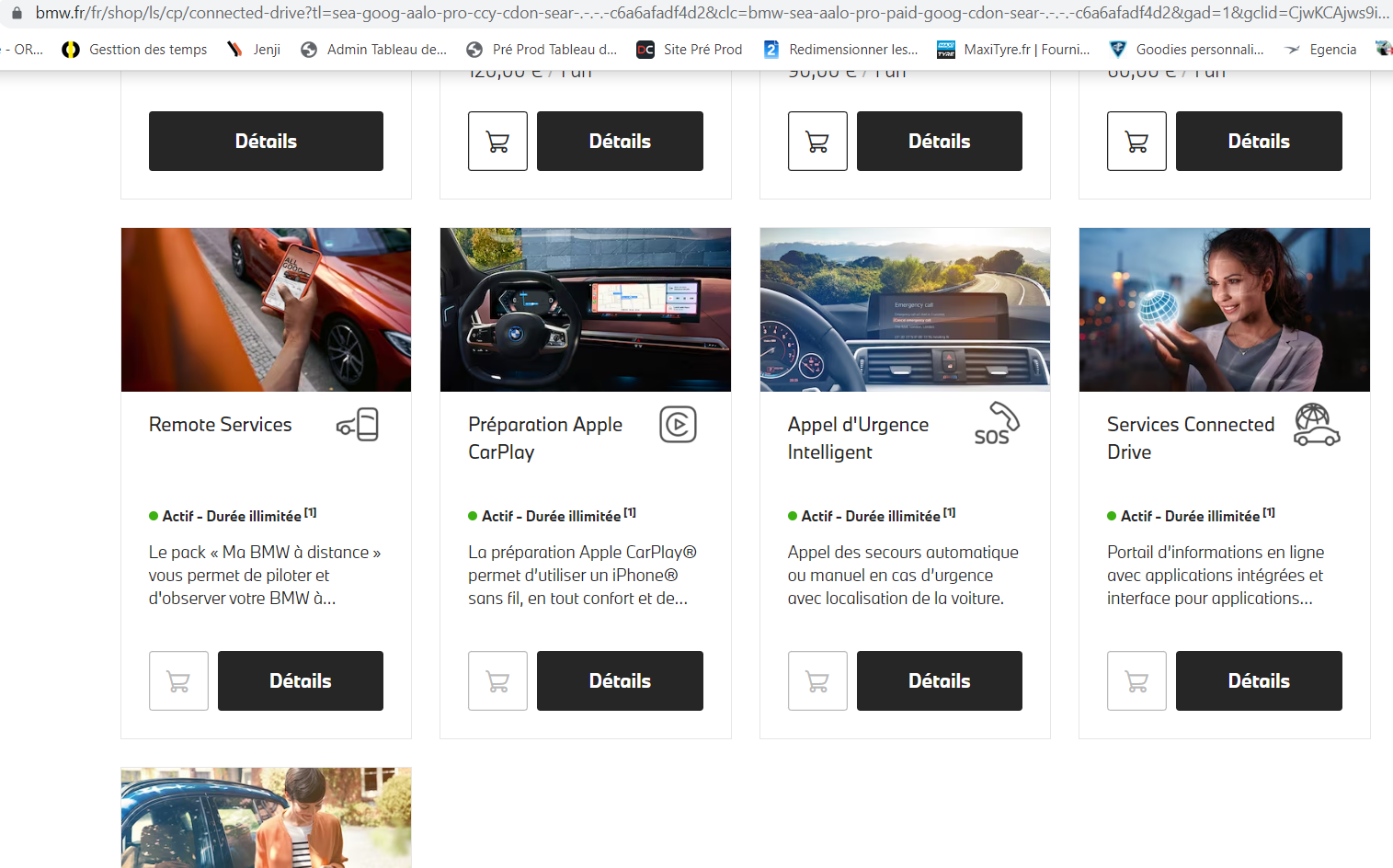Viewport: 1393px width, 868px height.
Task: Click the Appel d'Urgence Actif footnote [1]
Action: point(950,513)
